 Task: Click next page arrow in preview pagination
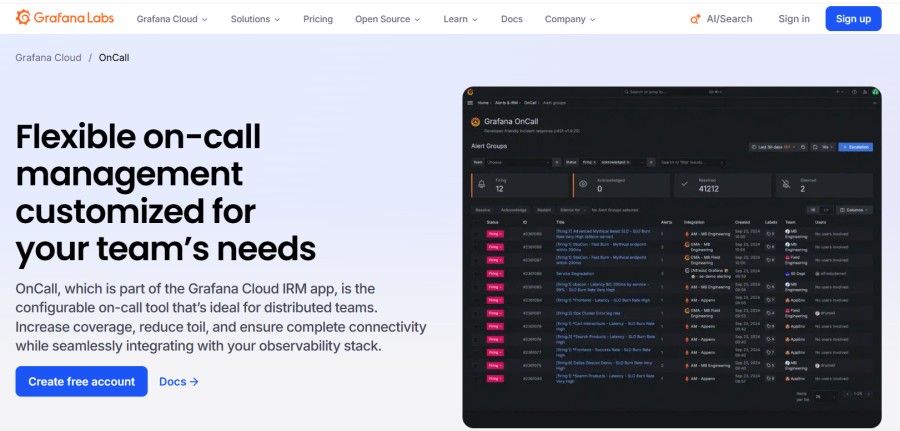(868, 394)
